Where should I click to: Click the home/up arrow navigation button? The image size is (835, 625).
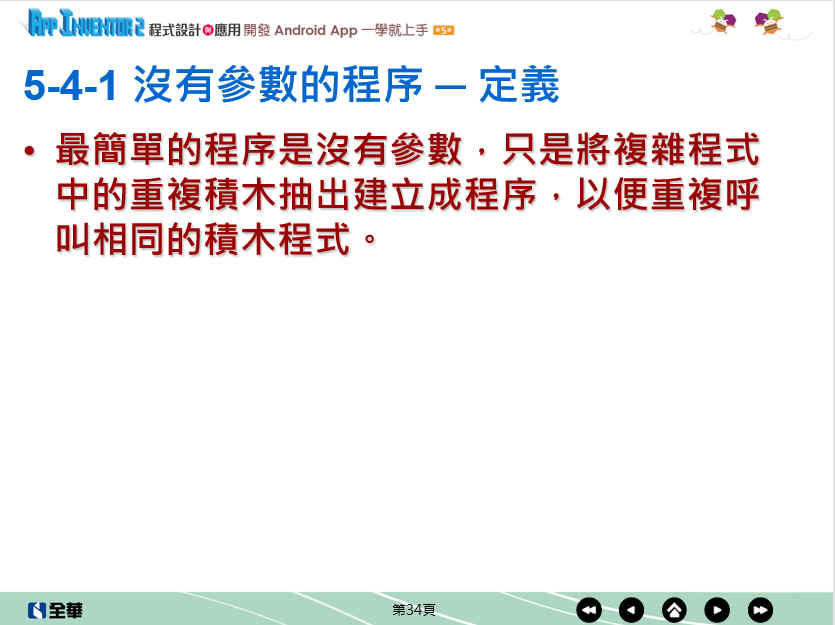(674, 609)
